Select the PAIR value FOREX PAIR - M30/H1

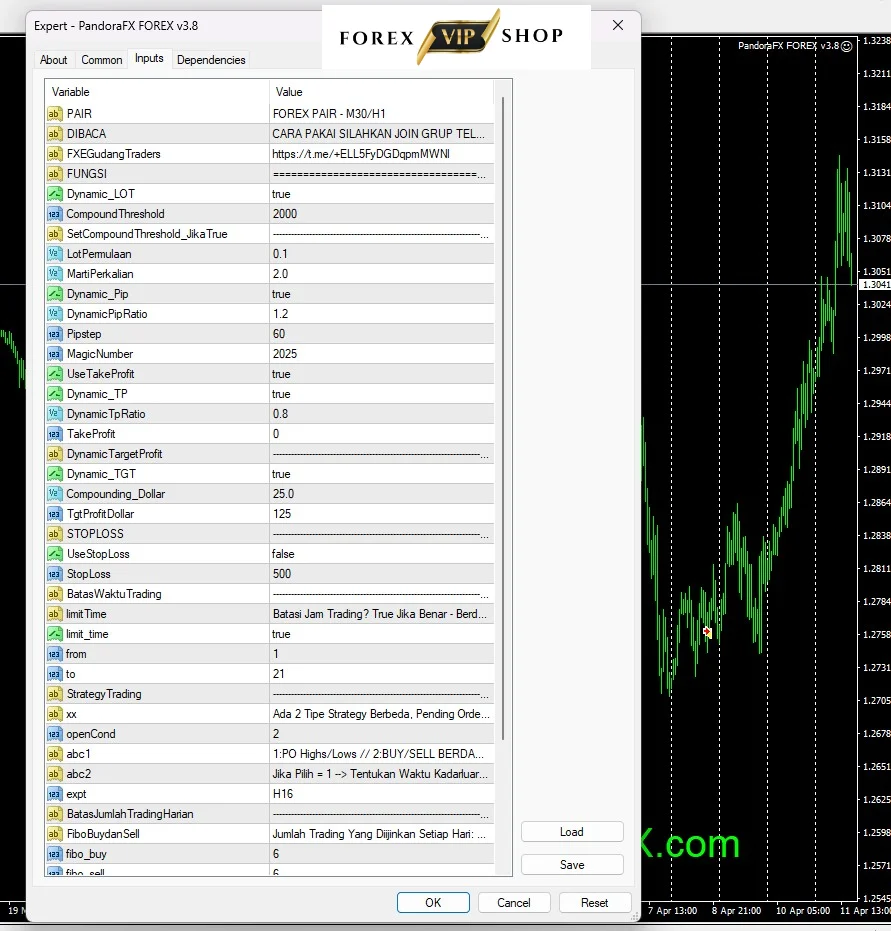tap(382, 114)
